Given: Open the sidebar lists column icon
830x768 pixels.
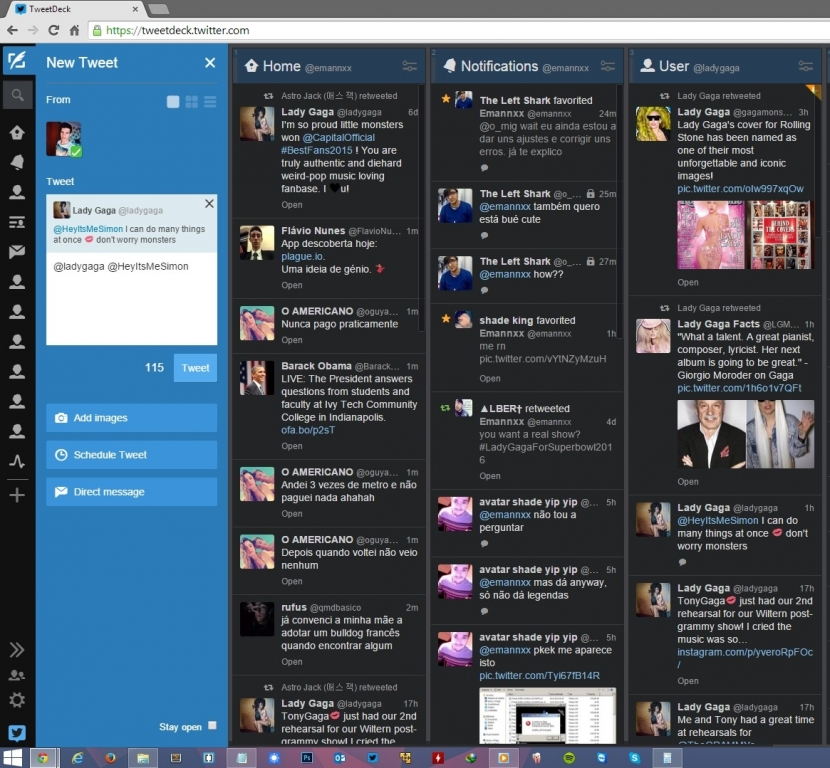Looking at the screenshot, I should (17, 222).
